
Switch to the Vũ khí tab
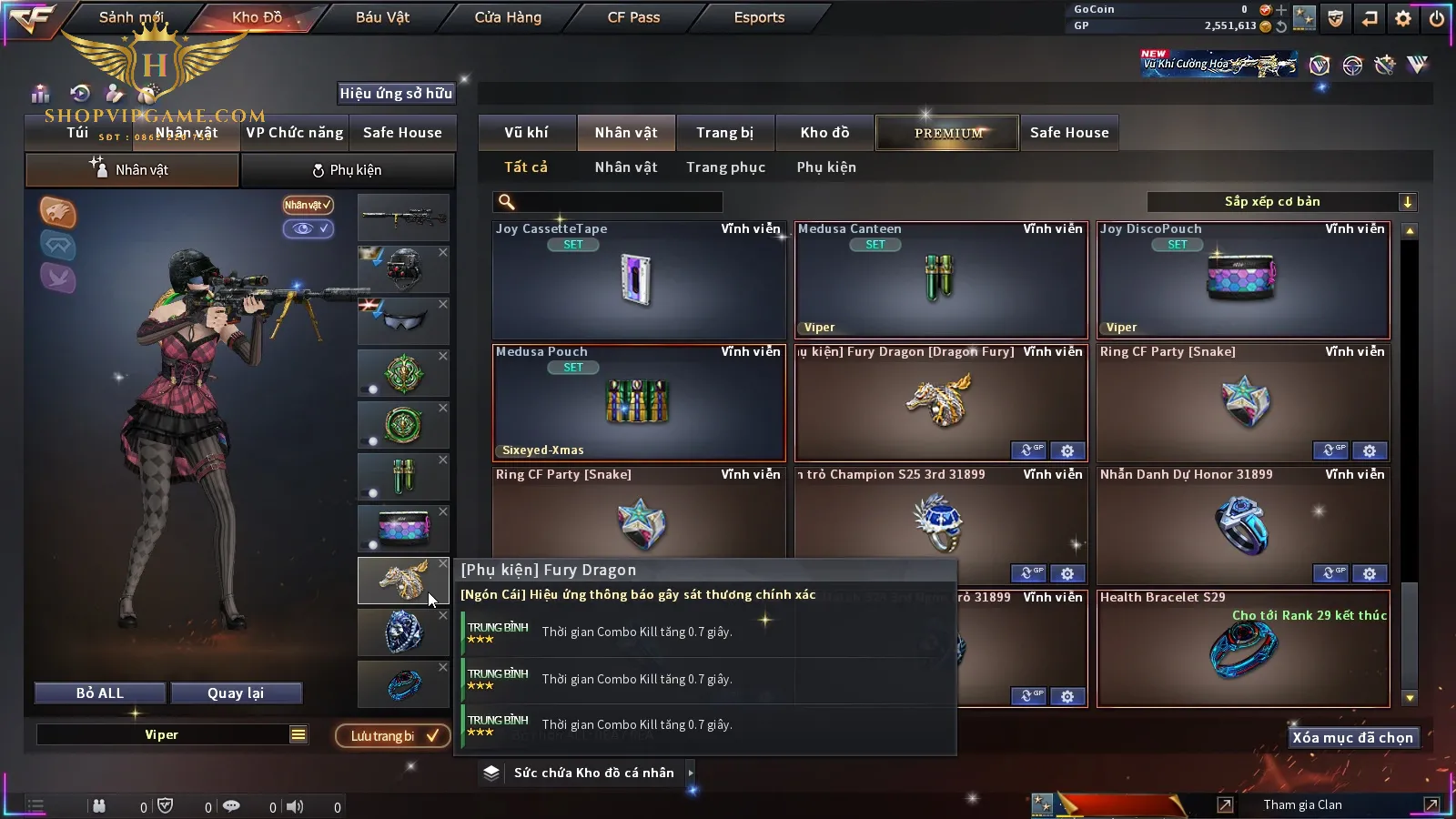point(527,133)
